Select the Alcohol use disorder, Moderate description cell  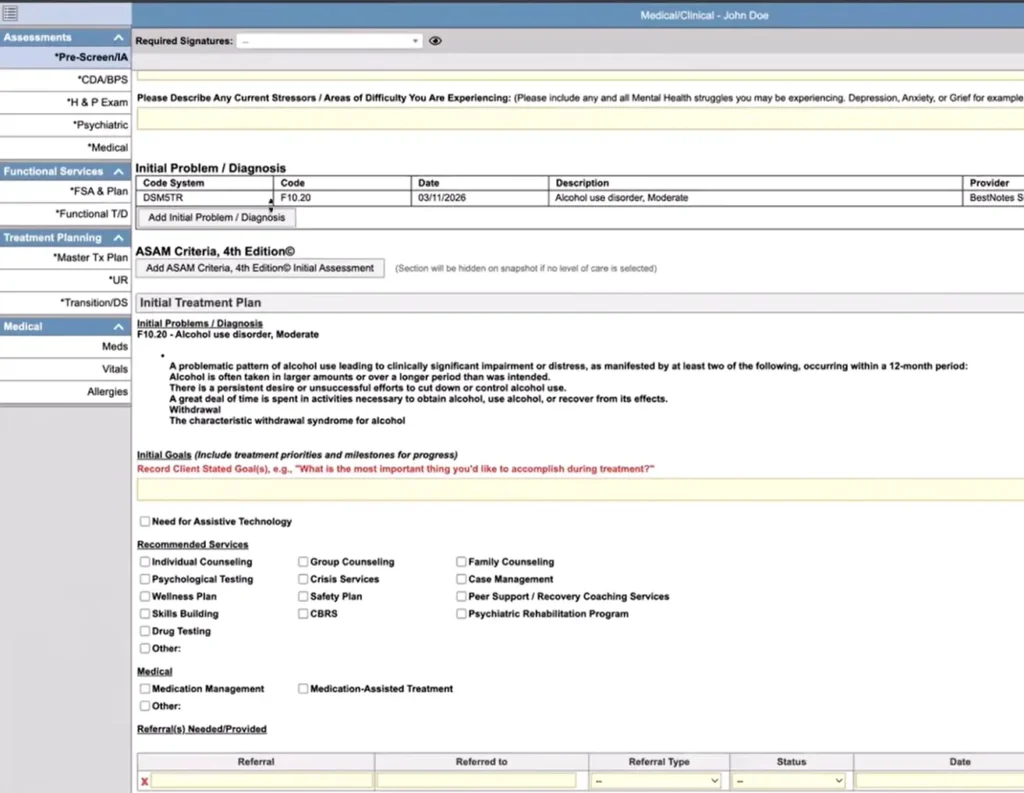pyautogui.click(x=755, y=198)
